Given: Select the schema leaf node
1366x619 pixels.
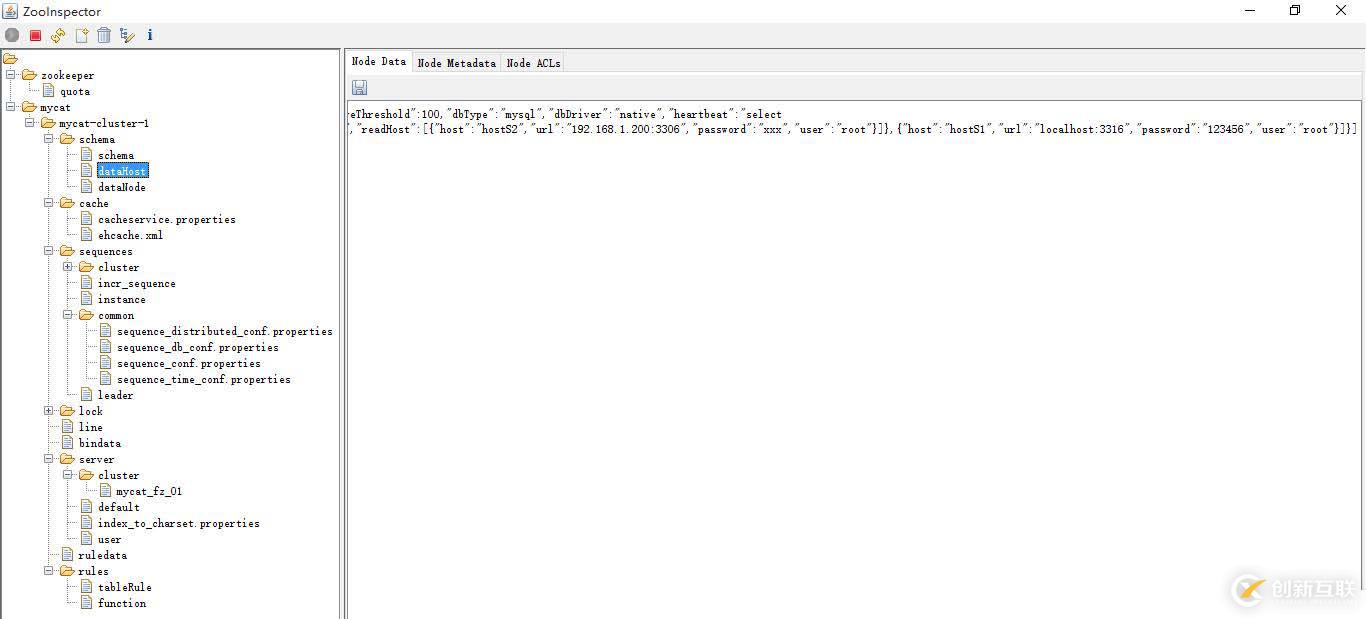Looking at the screenshot, I should (116, 155).
